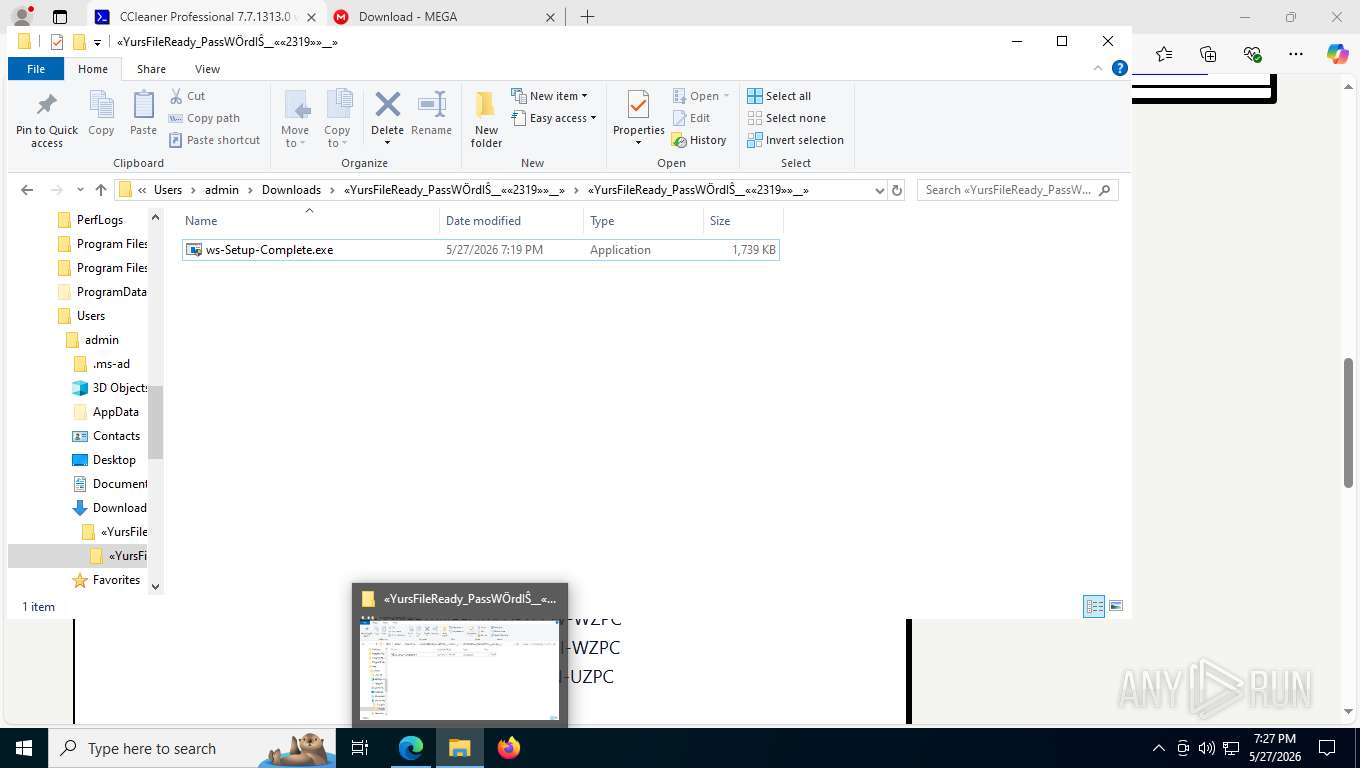Viewport: 1360px width, 768px height.
Task: Click navigation pane scroll-down arrow
Action: [x=155, y=587]
